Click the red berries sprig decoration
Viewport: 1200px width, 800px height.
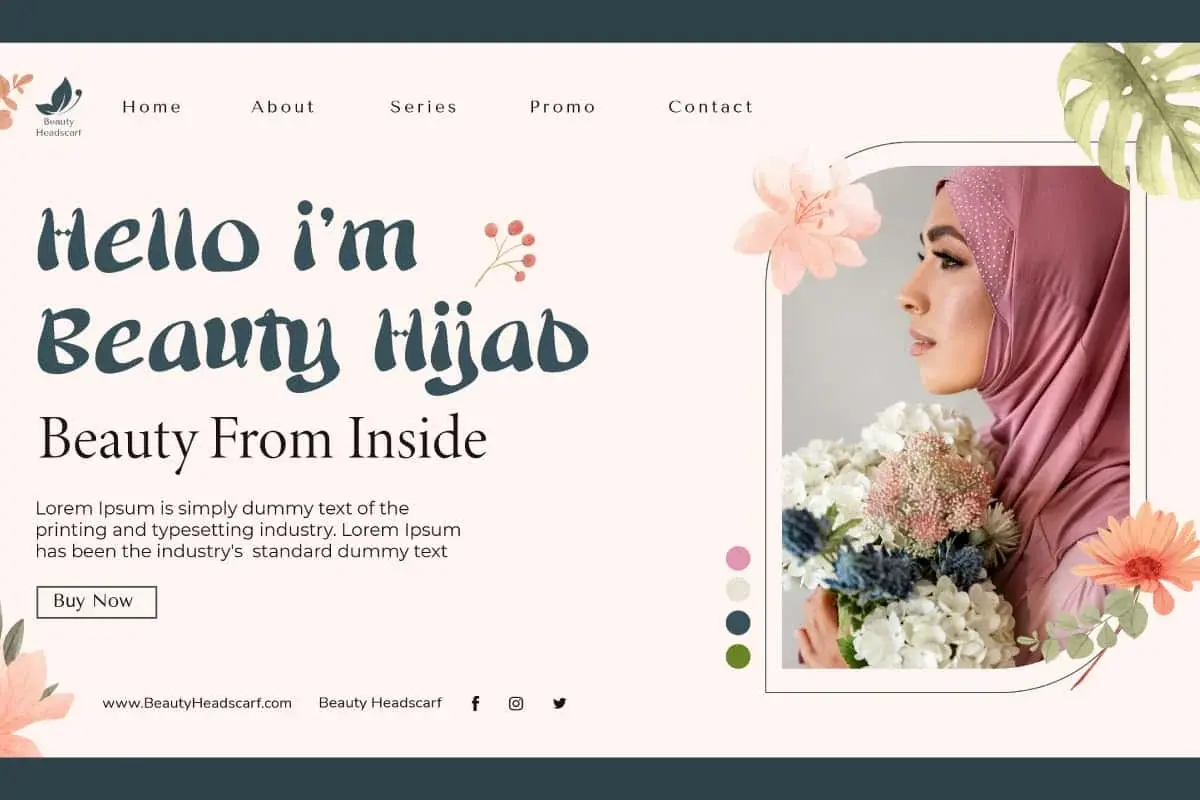click(x=508, y=250)
